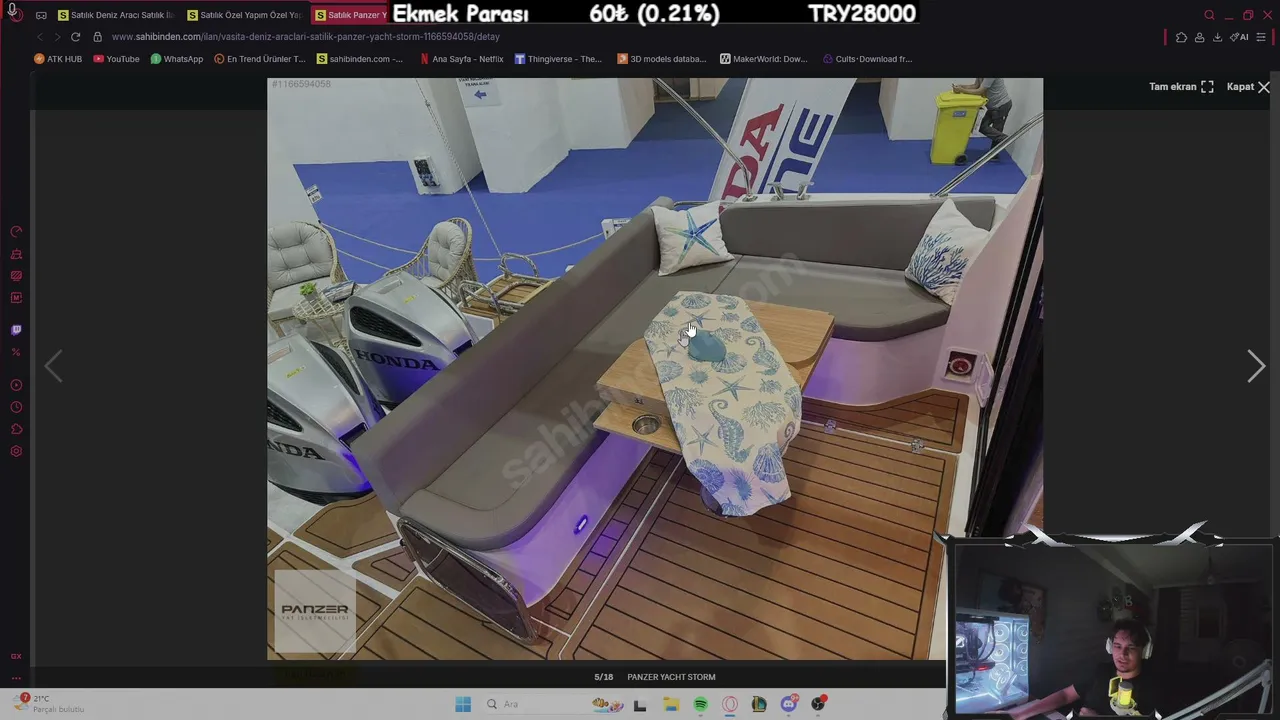Reload the page with the refresh icon
1280x720 pixels.
(x=75, y=37)
